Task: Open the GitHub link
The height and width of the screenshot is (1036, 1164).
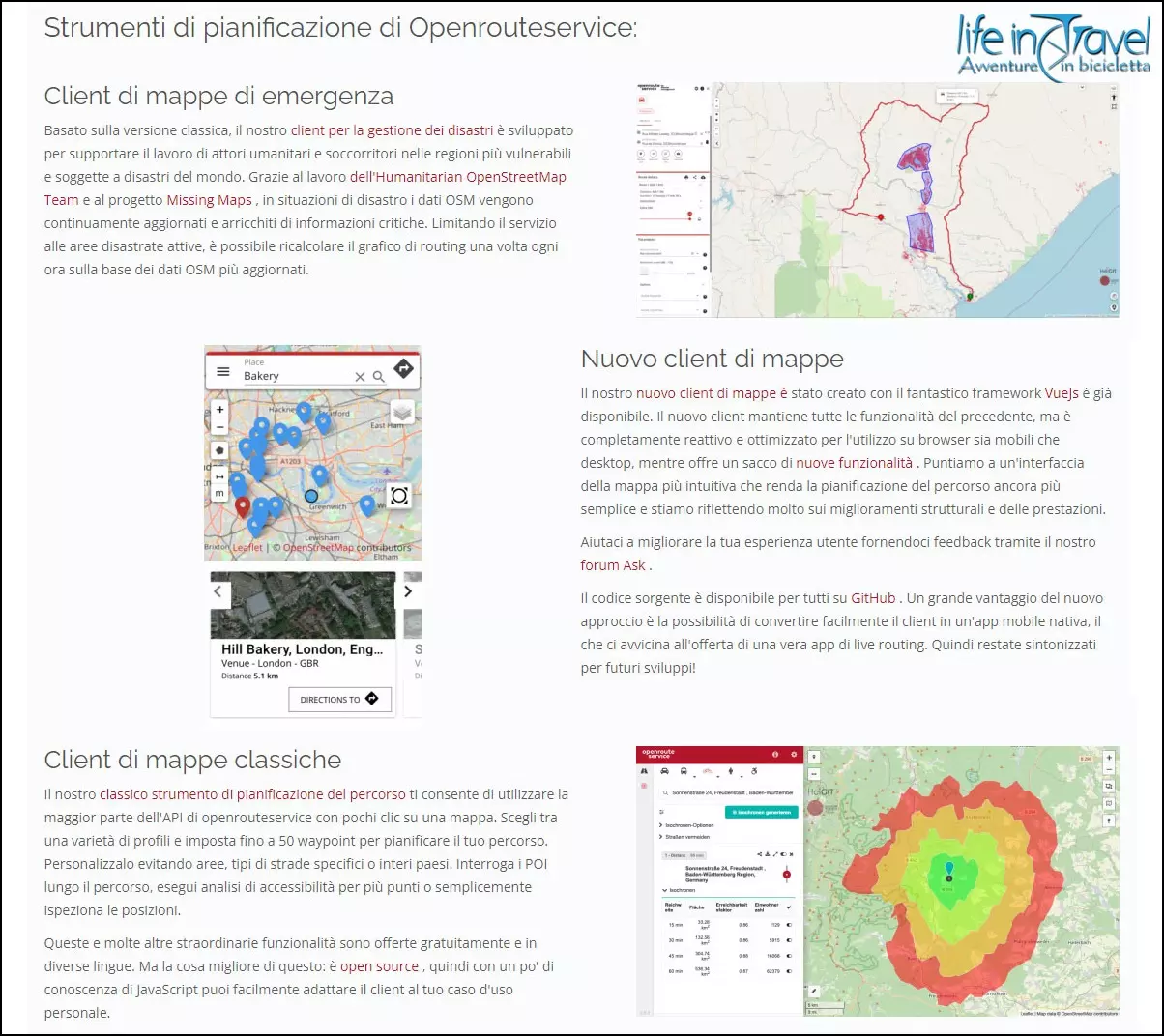Action: tap(873, 598)
